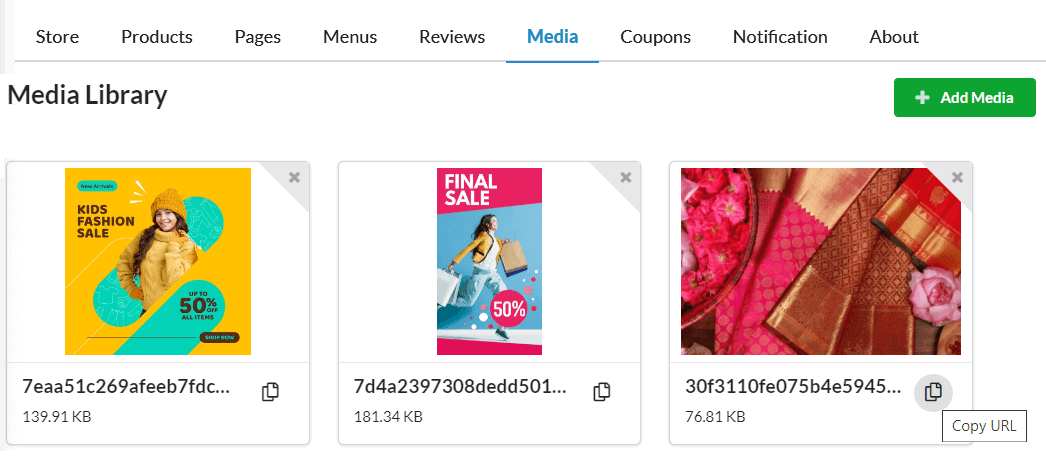Copy URL of the 7d4a2397308dedd501 image
The image size is (1046, 466).
[x=602, y=392]
